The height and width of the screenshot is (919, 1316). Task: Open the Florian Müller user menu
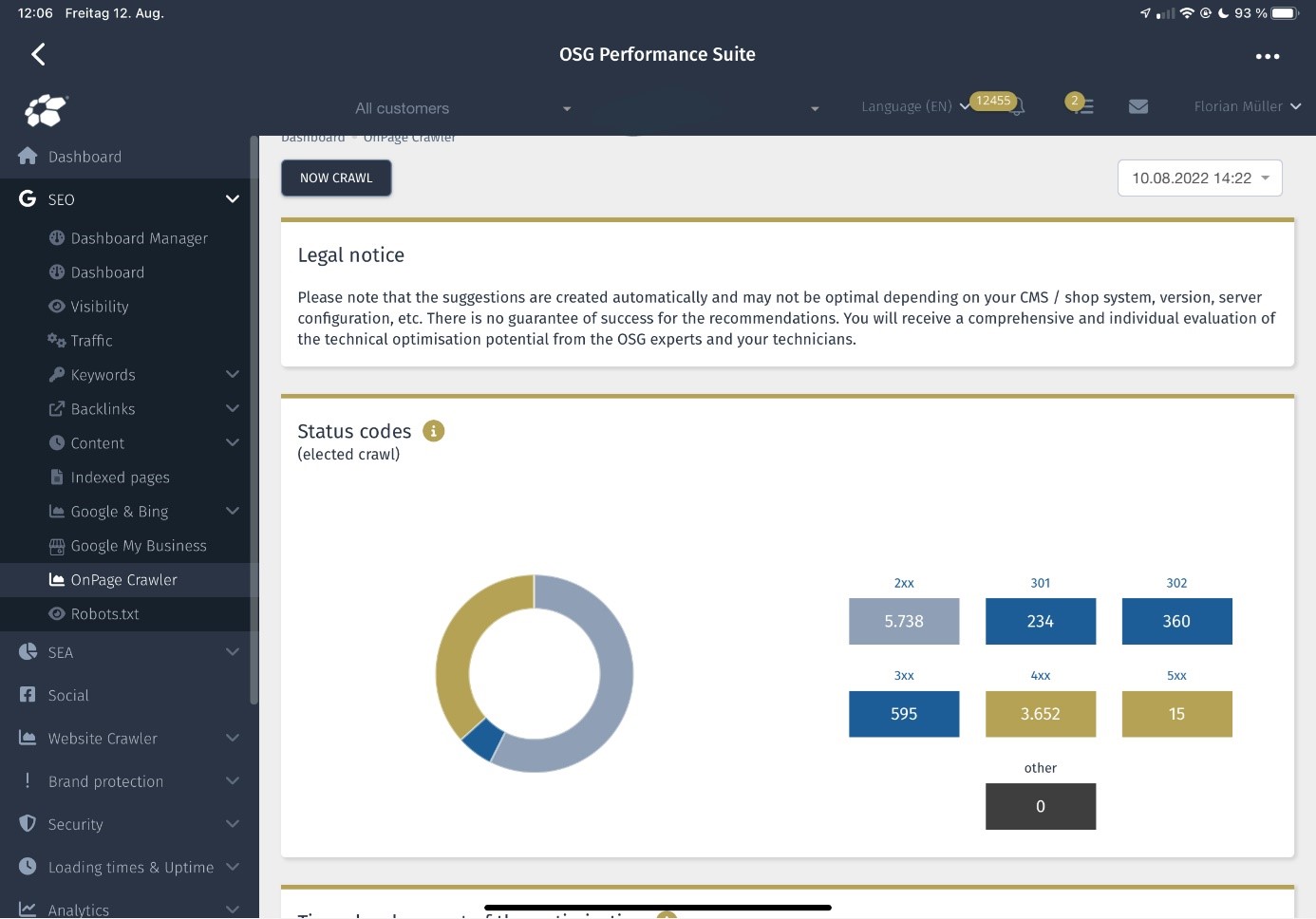(x=1247, y=106)
